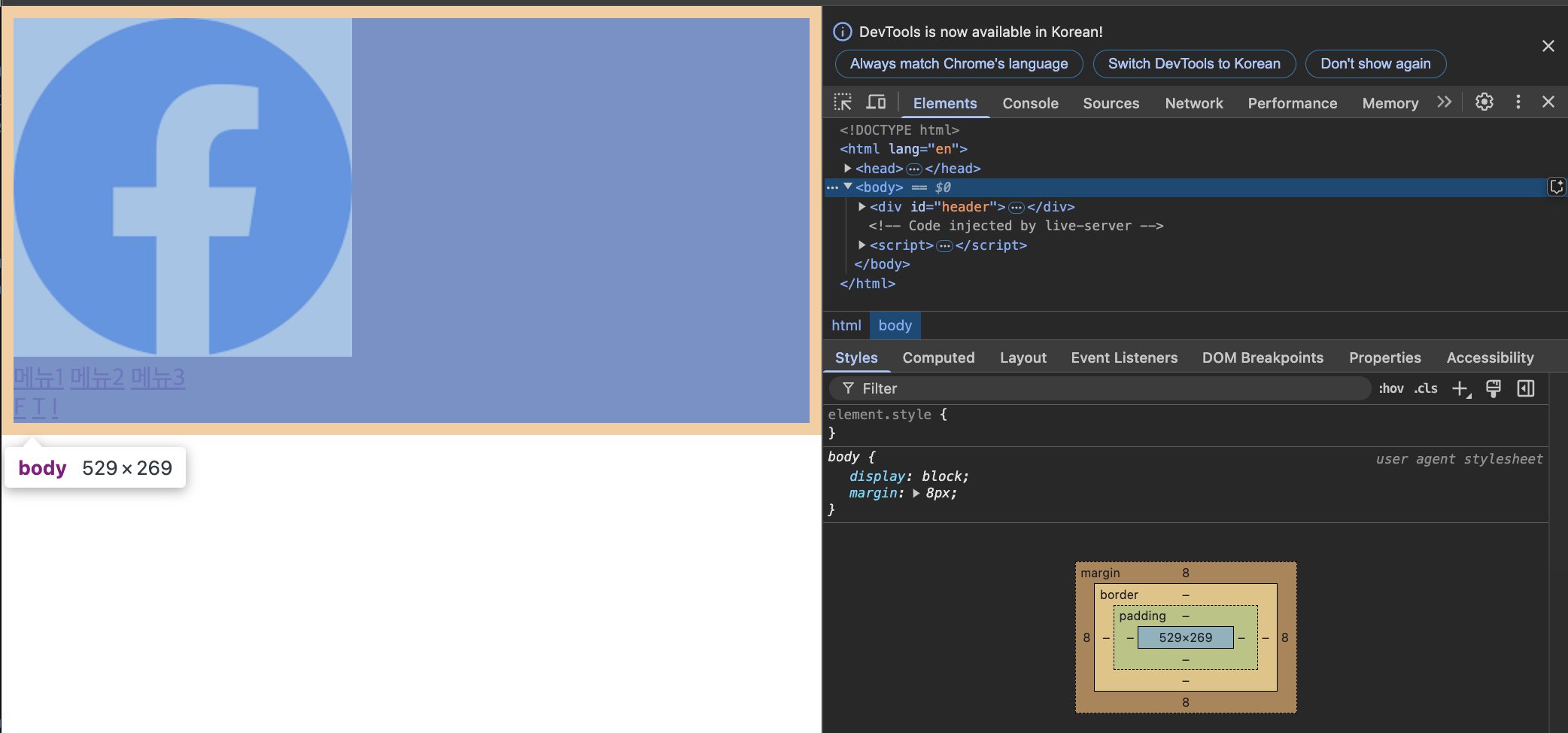The image size is (1568, 733).
Task: Open the Network tab
Action: [1194, 103]
